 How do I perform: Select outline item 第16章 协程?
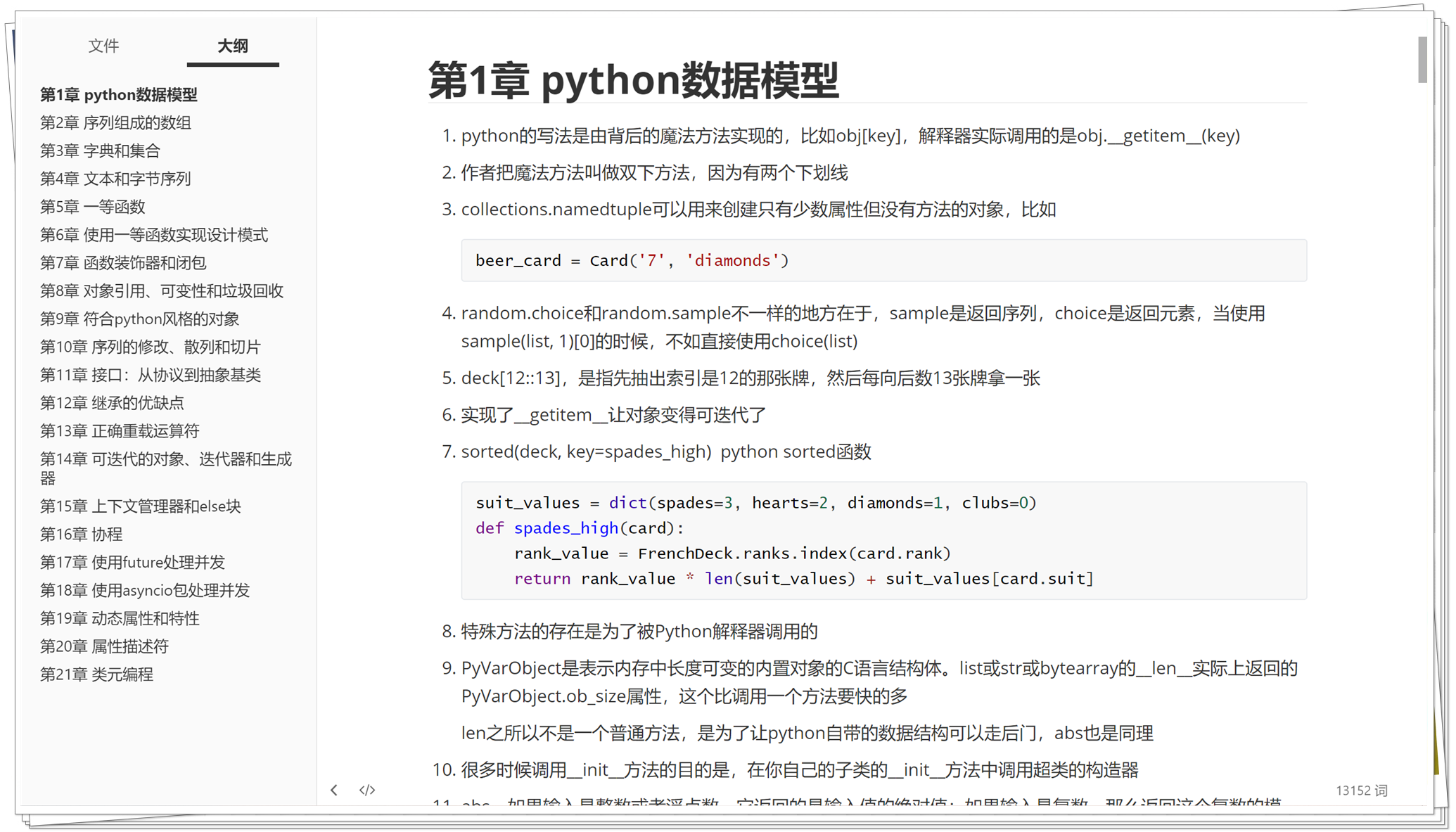pos(81,535)
